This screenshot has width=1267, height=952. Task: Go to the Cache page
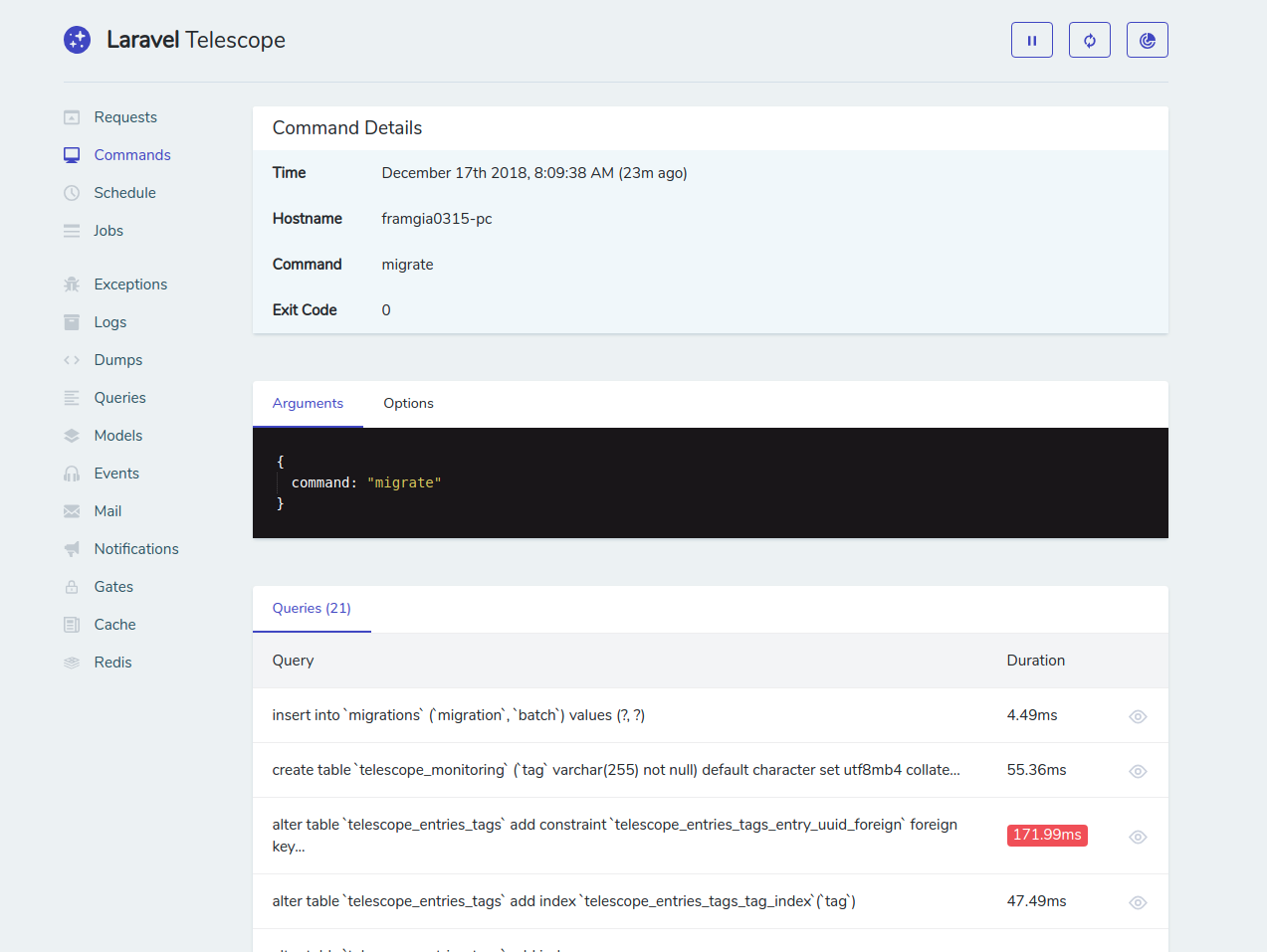click(114, 625)
